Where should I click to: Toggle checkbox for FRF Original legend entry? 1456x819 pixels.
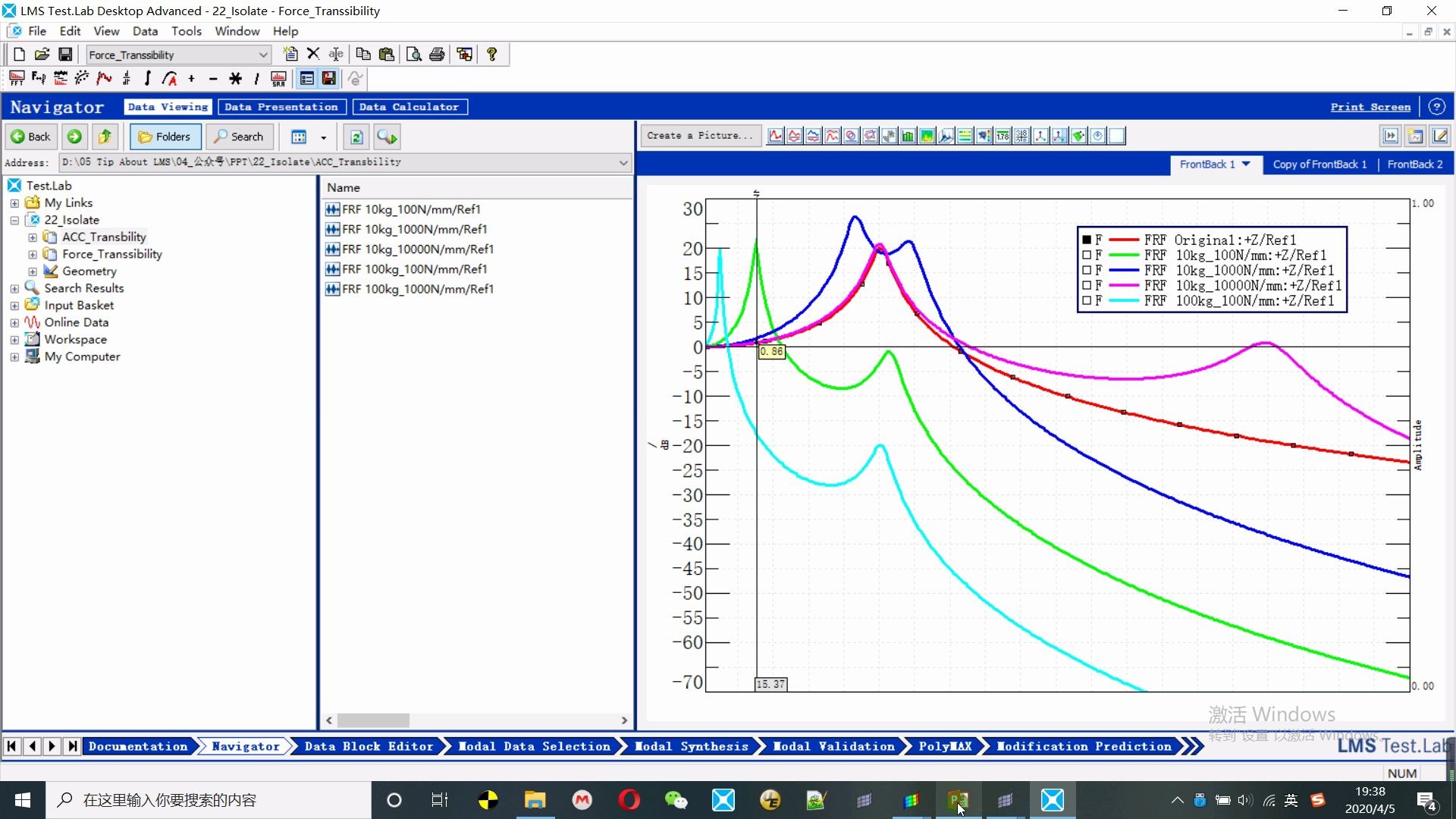coord(1087,240)
